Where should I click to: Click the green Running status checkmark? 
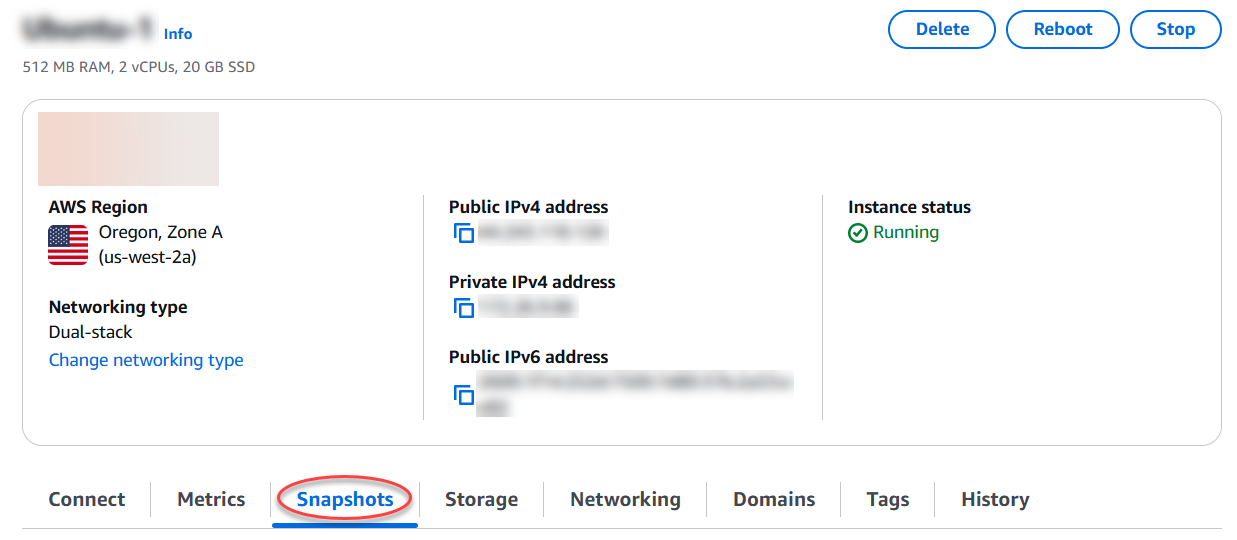pyautogui.click(x=857, y=233)
